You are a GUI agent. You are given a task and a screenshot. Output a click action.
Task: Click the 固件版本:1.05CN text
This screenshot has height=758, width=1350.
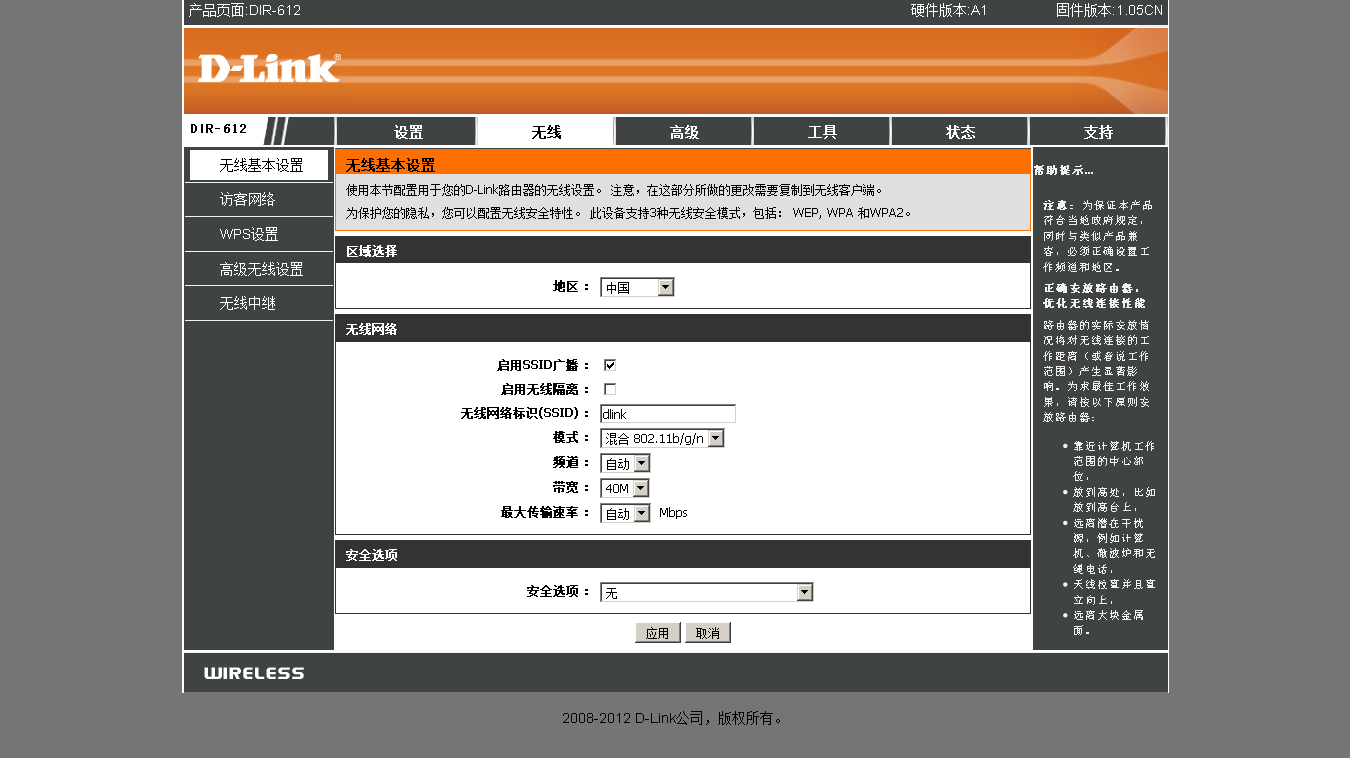click(1110, 11)
